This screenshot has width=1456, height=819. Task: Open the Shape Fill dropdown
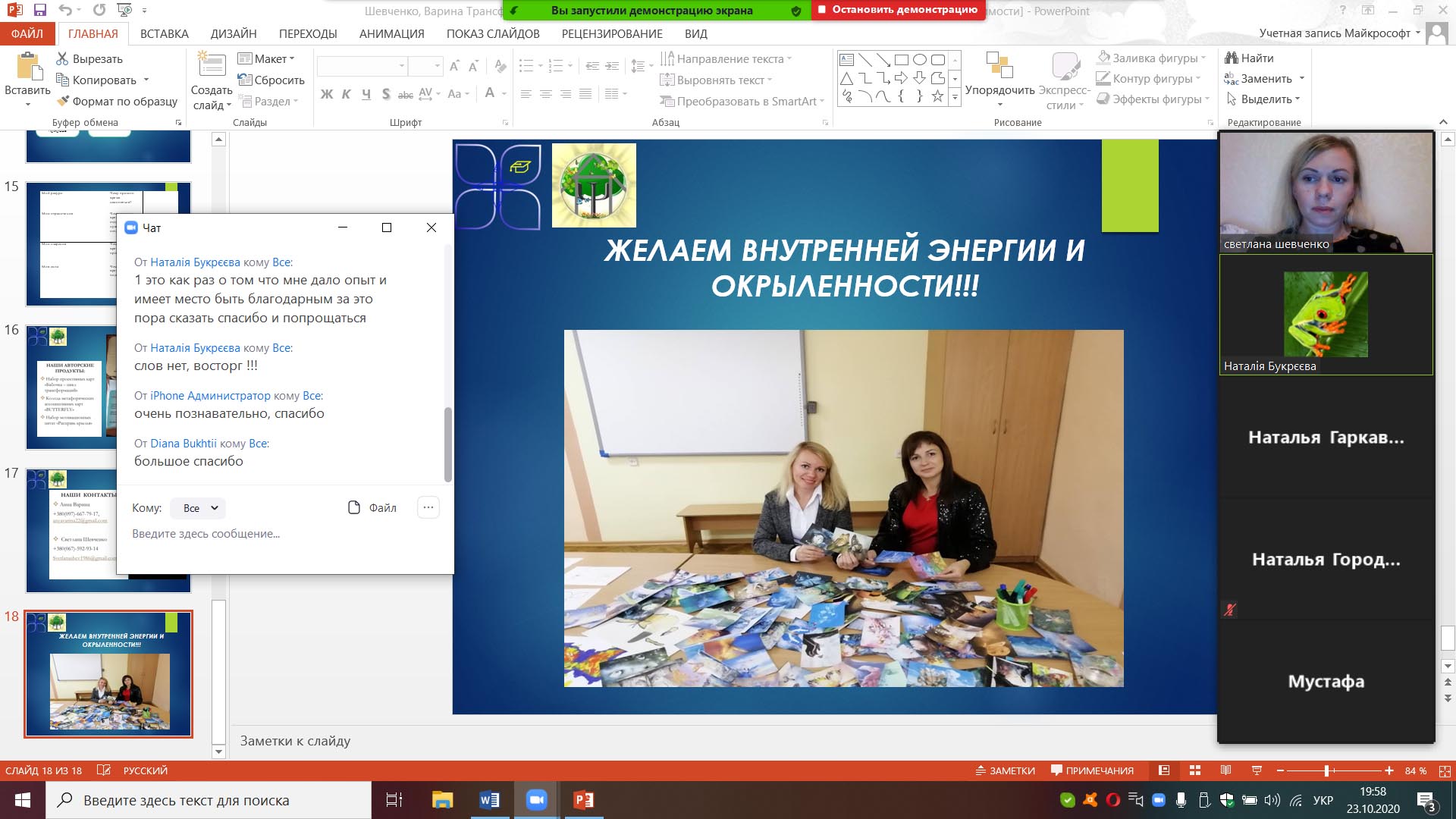coord(1203,58)
